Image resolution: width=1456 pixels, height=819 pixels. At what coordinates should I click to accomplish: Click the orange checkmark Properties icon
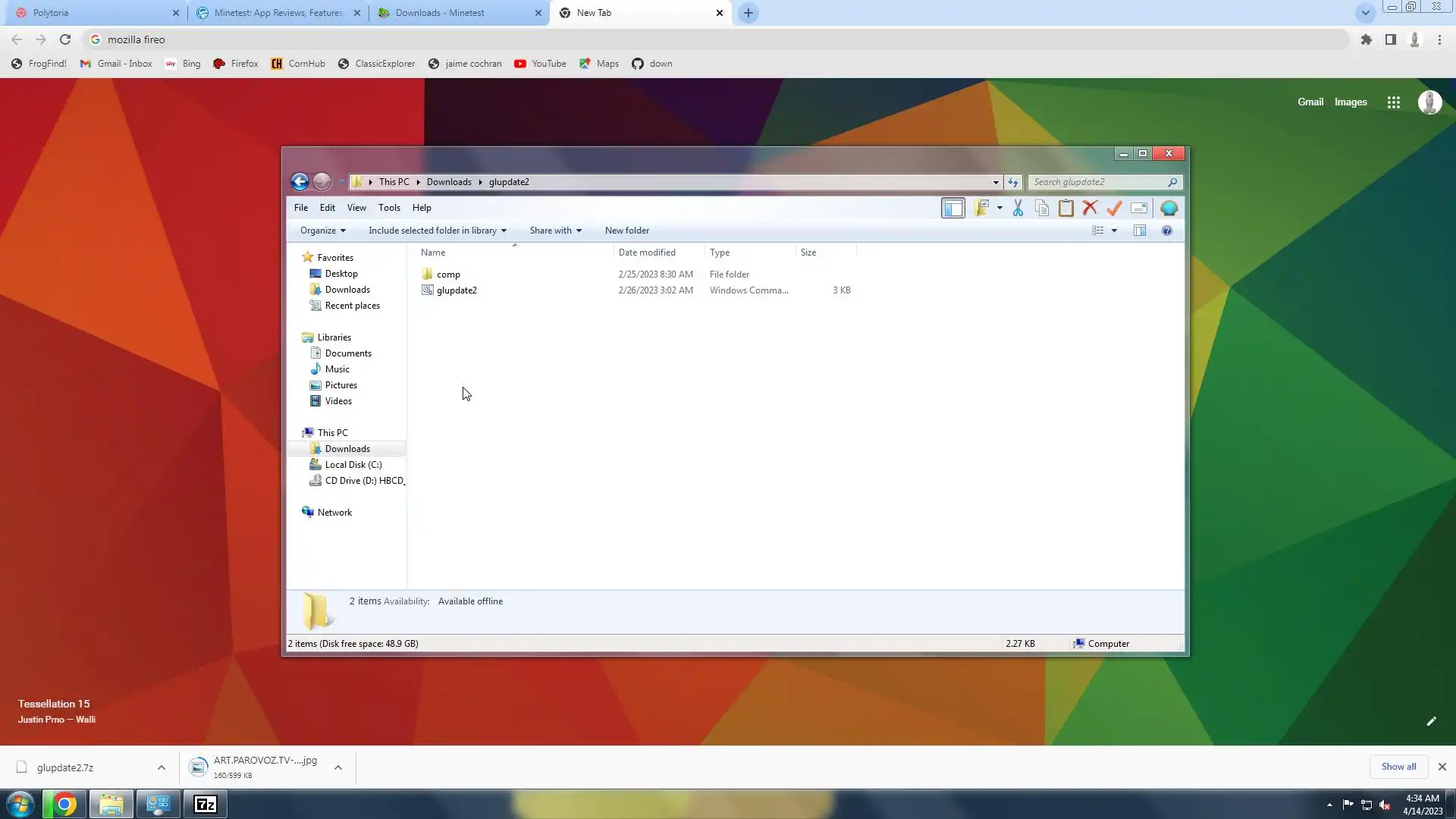pyautogui.click(x=1114, y=208)
